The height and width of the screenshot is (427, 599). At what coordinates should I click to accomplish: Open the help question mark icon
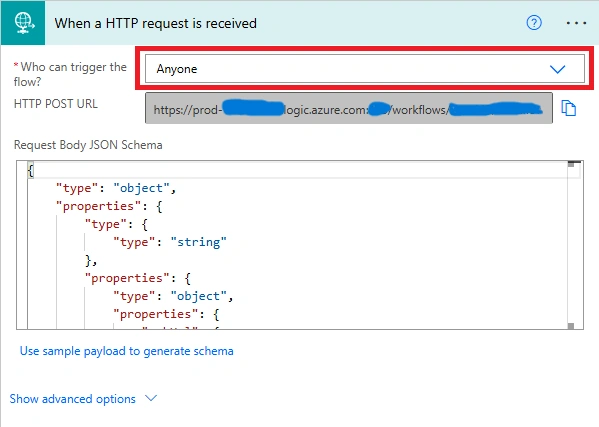[534, 23]
